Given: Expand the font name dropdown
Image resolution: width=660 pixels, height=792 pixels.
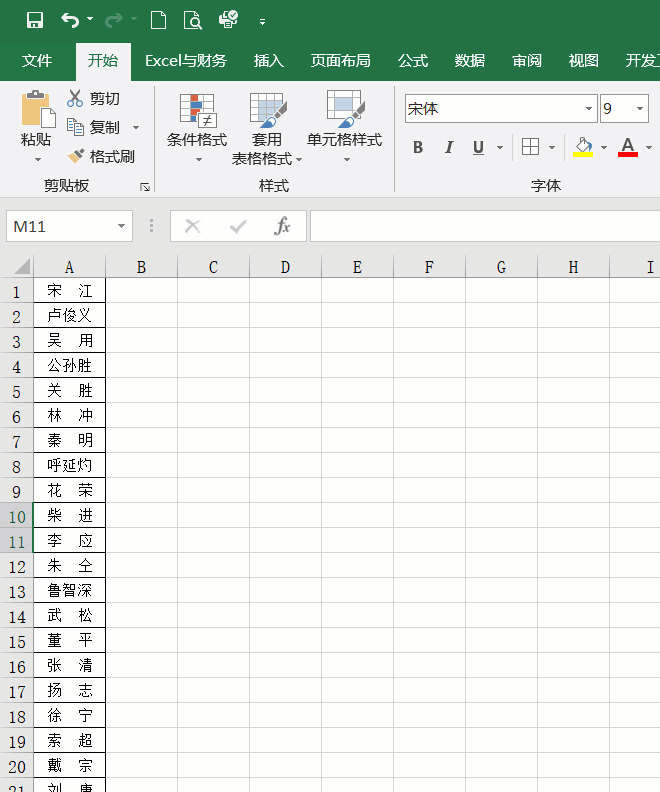Looking at the screenshot, I should (x=589, y=109).
